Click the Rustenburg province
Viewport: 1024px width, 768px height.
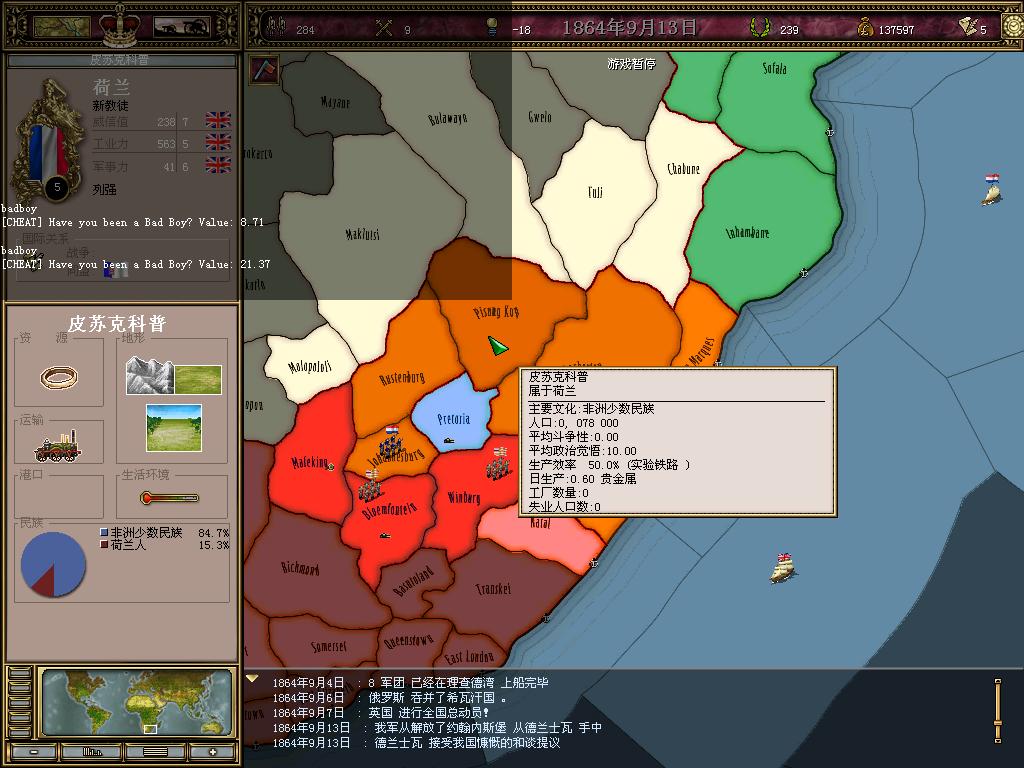click(x=402, y=377)
